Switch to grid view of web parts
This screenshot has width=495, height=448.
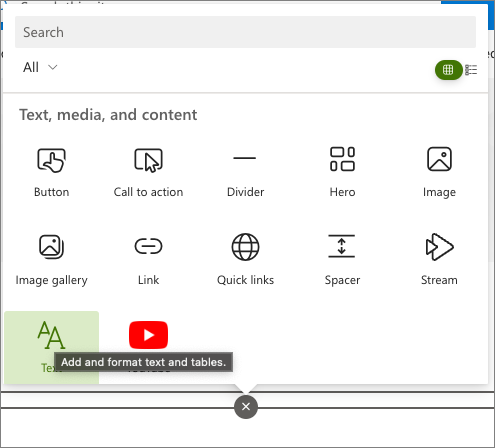coord(448,70)
